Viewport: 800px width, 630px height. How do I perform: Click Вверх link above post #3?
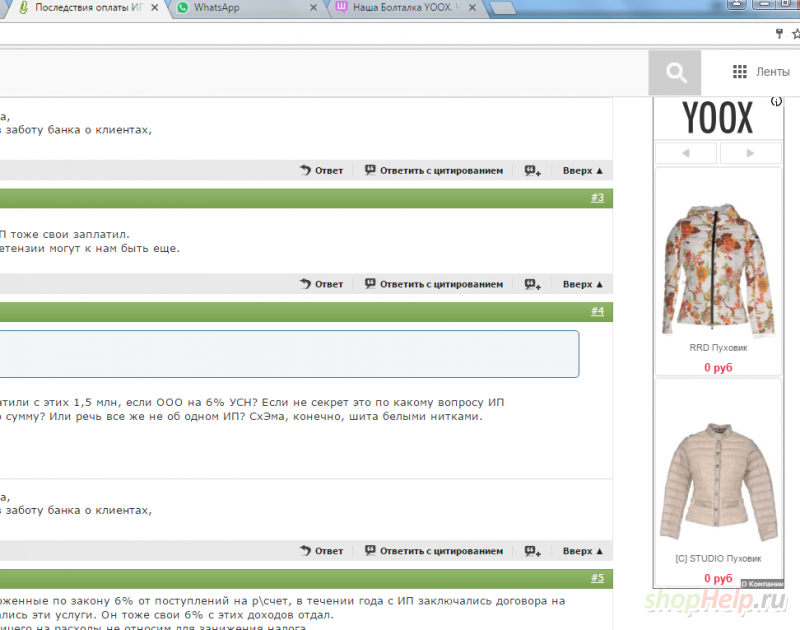tap(583, 170)
